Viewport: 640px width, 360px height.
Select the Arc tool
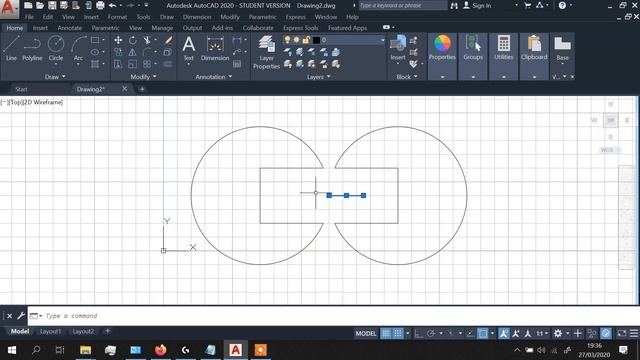pyautogui.click(x=78, y=48)
